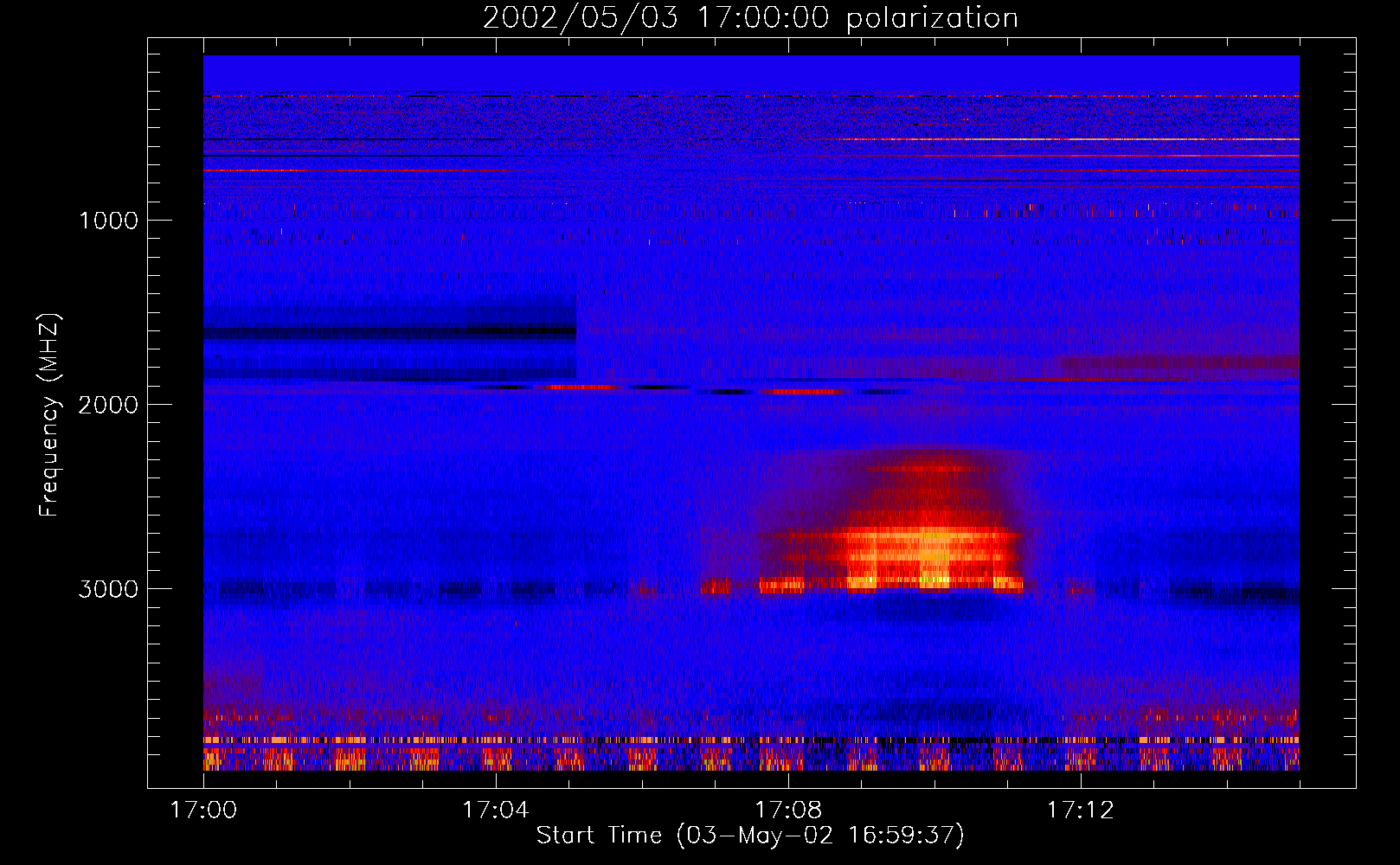Click the plot title '2002/05/03 17:00:00 polarization'
This screenshot has width=1400, height=865.
(x=750, y=17)
